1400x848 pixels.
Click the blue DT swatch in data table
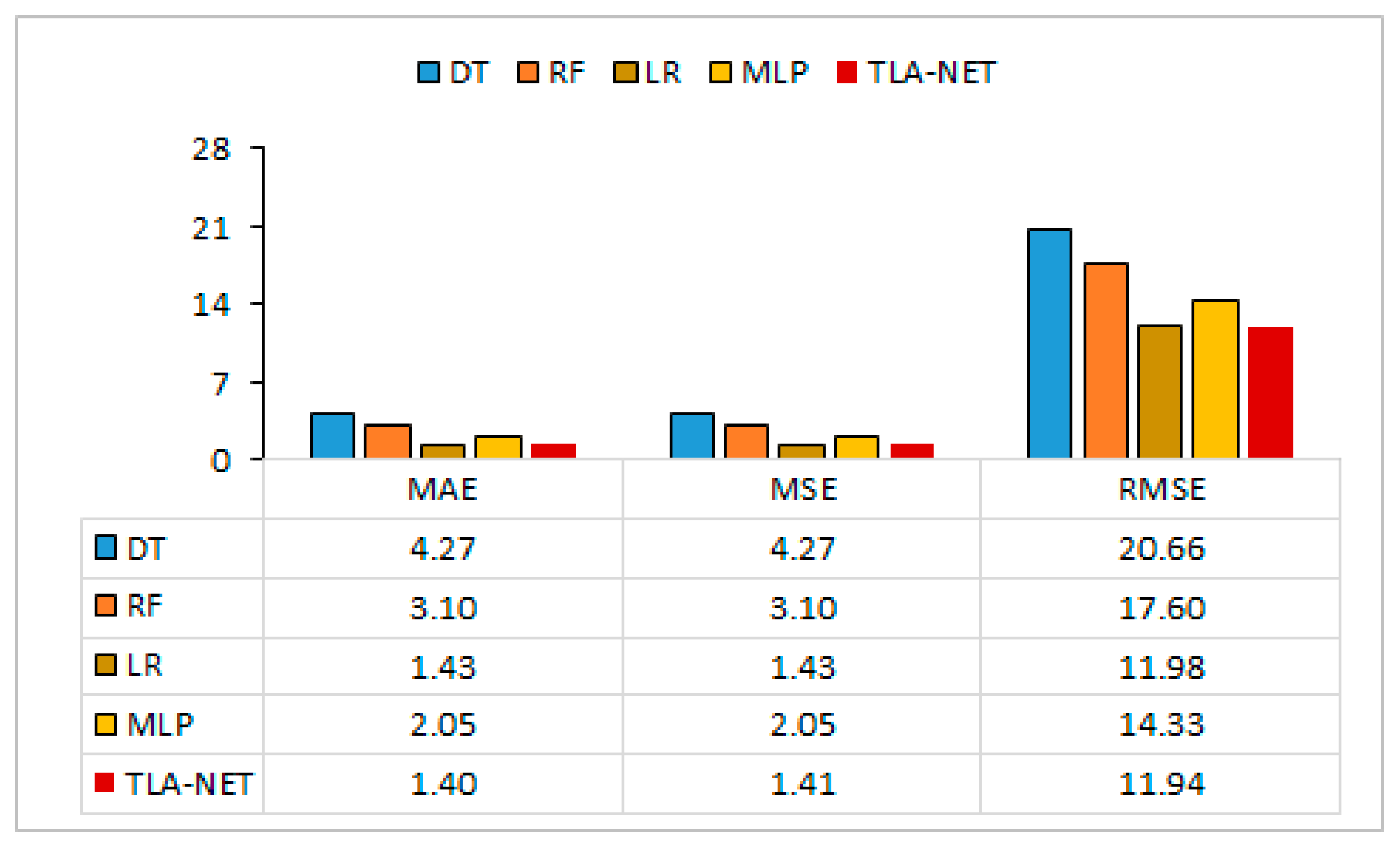[106, 547]
